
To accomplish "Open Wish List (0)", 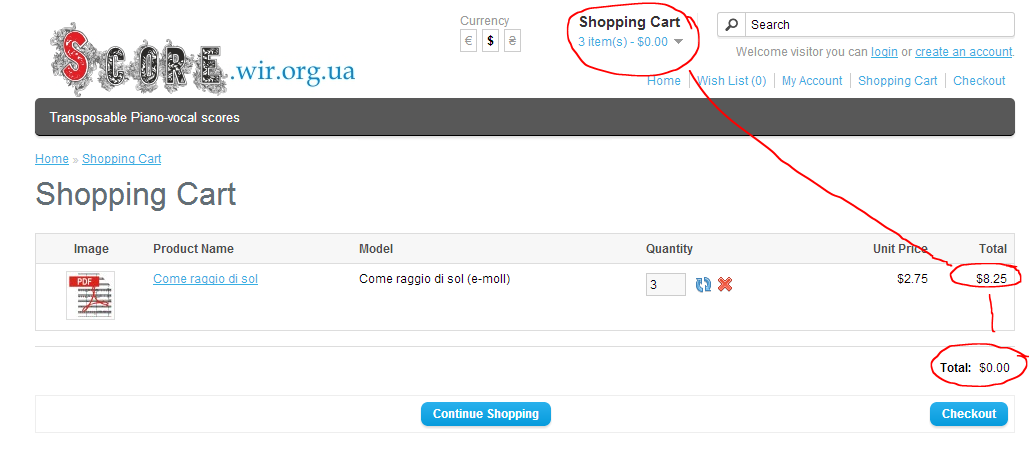I will click(x=732, y=81).
